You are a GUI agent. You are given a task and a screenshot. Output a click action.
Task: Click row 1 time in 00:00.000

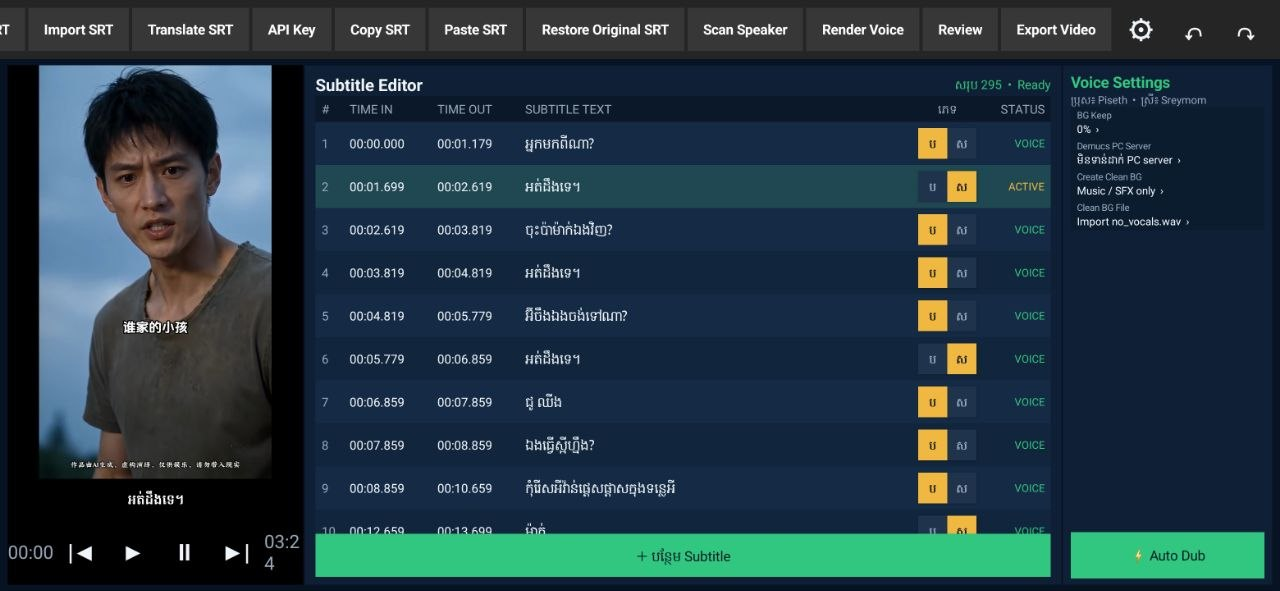click(x=377, y=144)
